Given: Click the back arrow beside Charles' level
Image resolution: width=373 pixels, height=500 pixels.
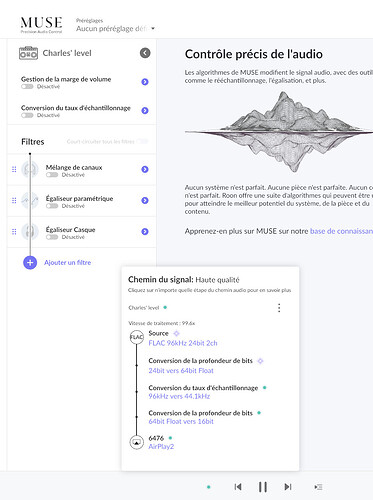Looking at the screenshot, I should (x=145, y=53).
